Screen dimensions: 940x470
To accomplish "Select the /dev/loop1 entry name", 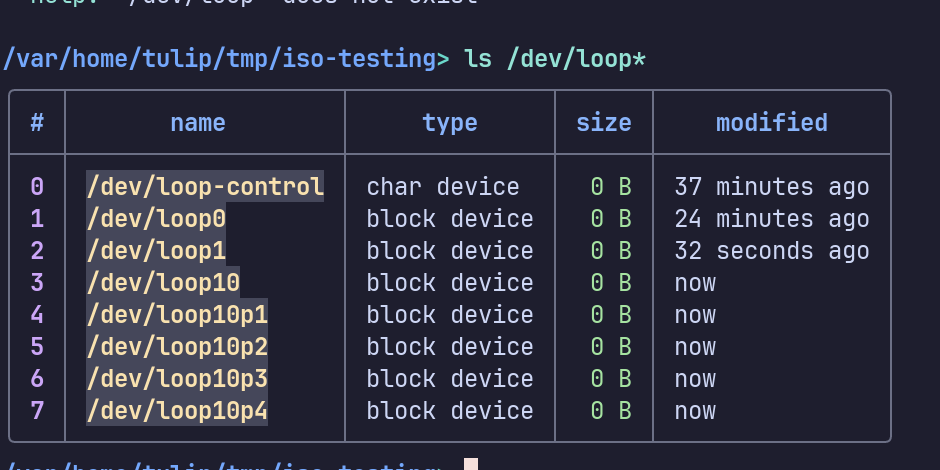I will pos(156,251).
